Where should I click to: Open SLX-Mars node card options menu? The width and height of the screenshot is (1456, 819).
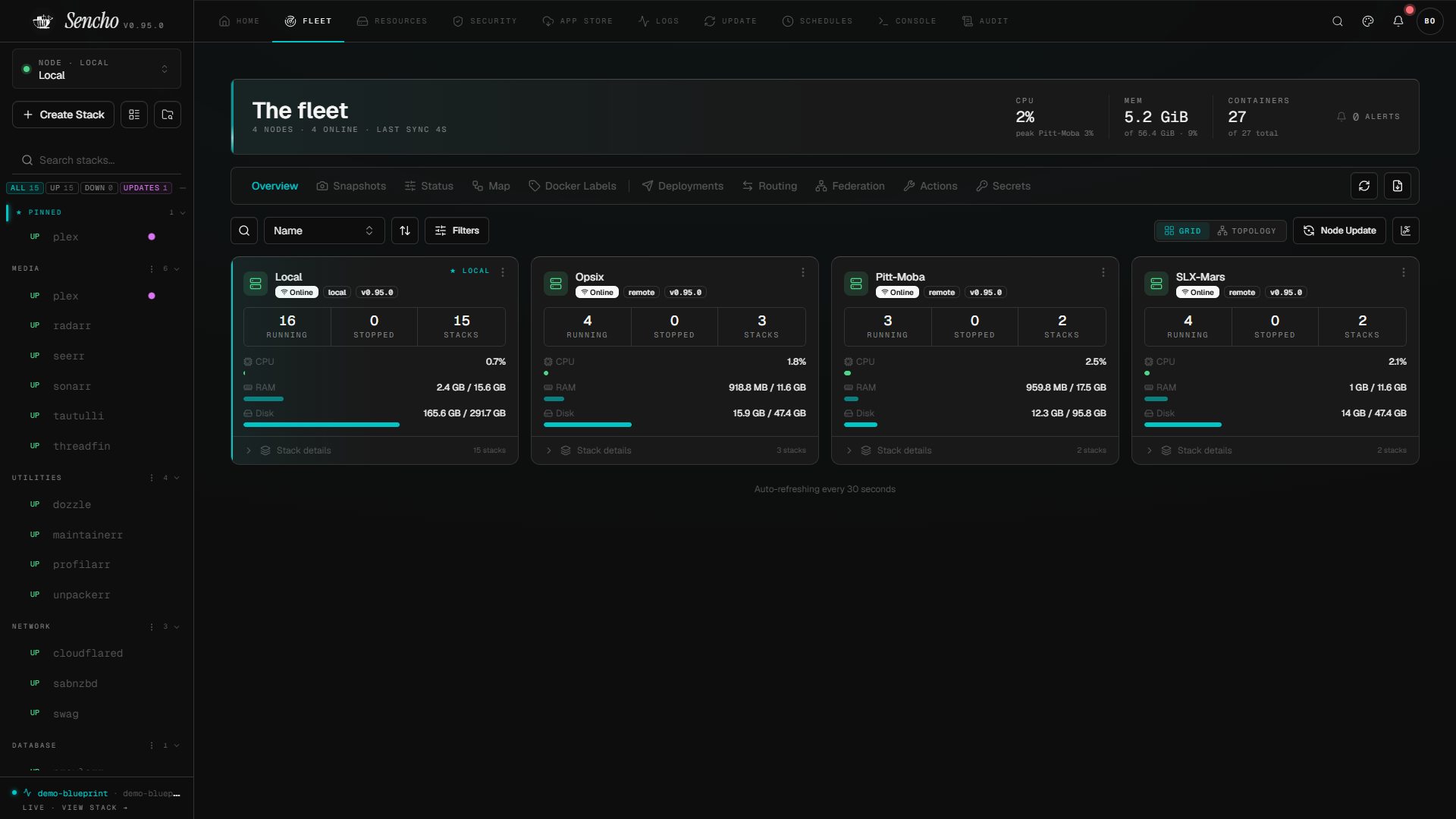point(1404,272)
